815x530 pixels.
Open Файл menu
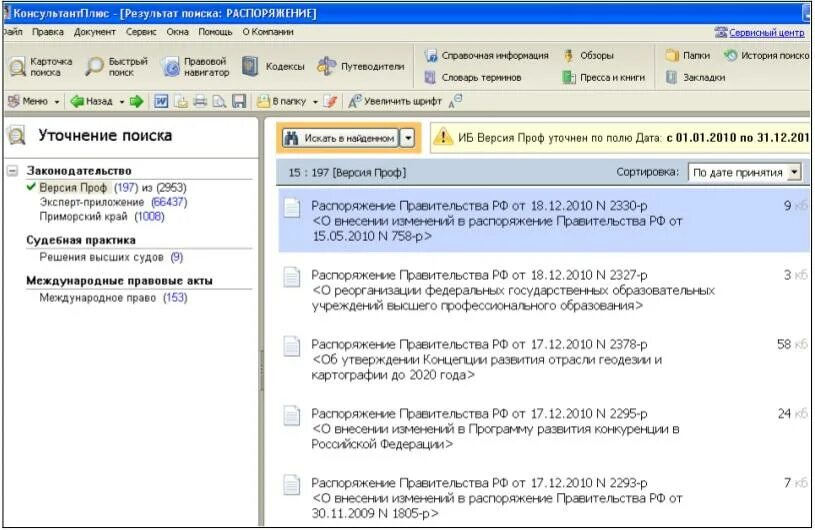pos(12,32)
